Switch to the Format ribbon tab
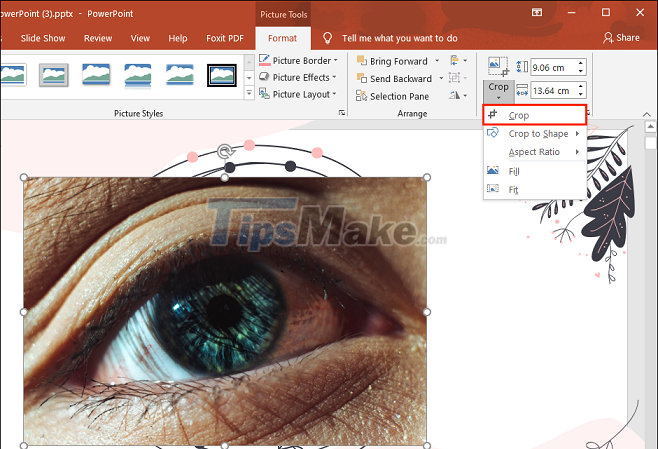658x449 pixels. 282,38
